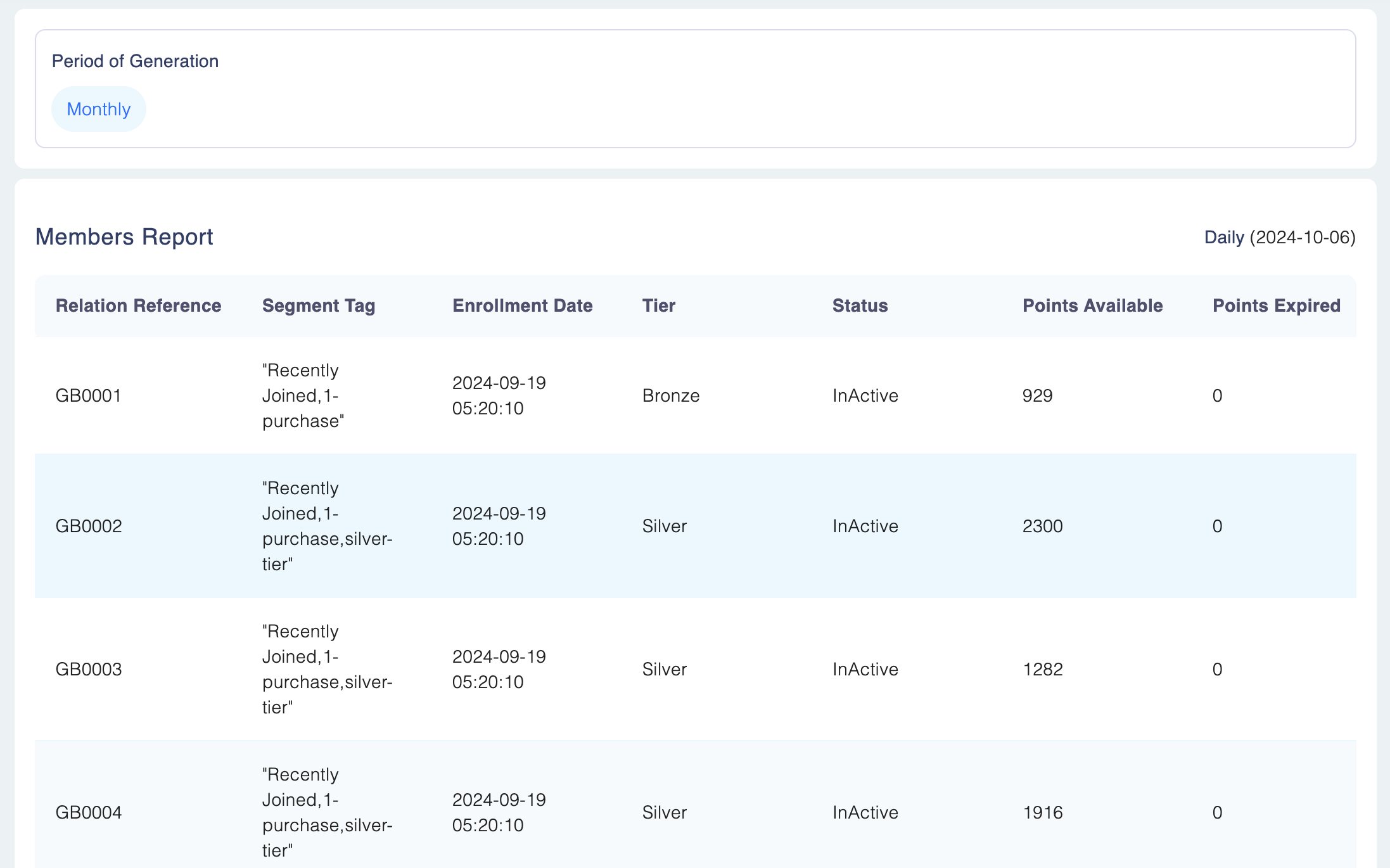Viewport: 1390px width, 868px height.
Task: Select the GB0001 relation reference
Action: click(89, 395)
